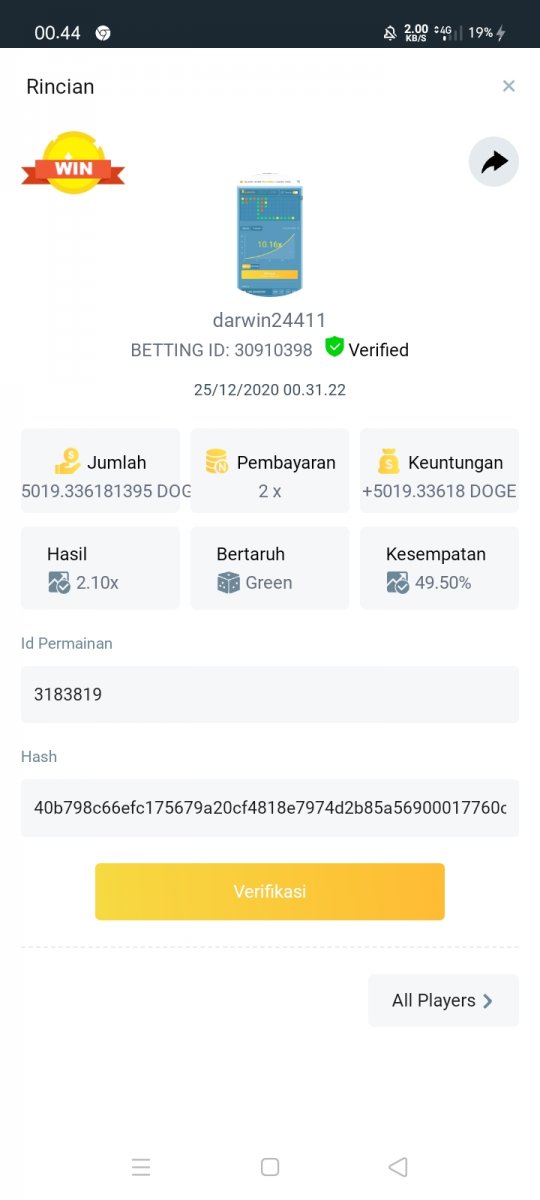Tap the yellow Verifikasi button
The width and height of the screenshot is (540, 1200).
pyautogui.click(x=270, y=892)
